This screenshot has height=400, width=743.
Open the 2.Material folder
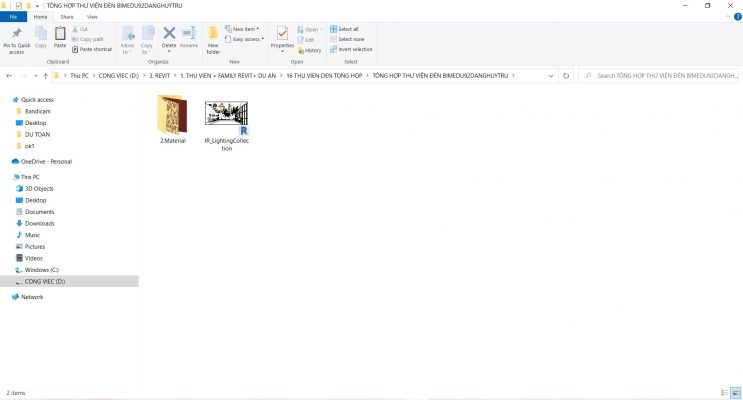click(170, 118)
